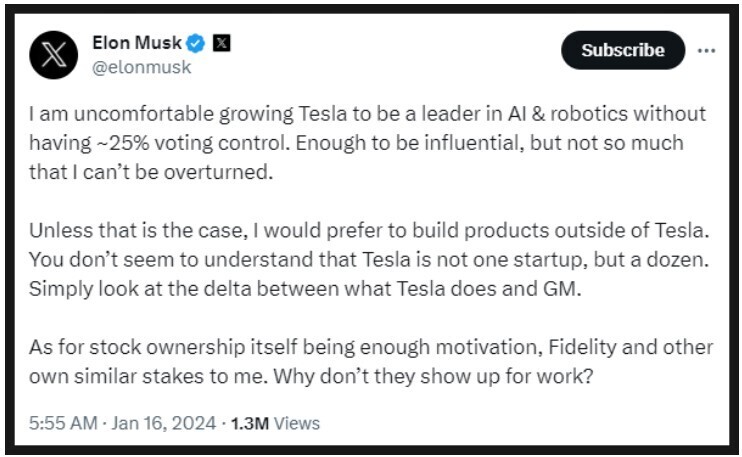Open the three-dot more options menu
The height and width of the screenshot is (457, 742).
(707, 50)
